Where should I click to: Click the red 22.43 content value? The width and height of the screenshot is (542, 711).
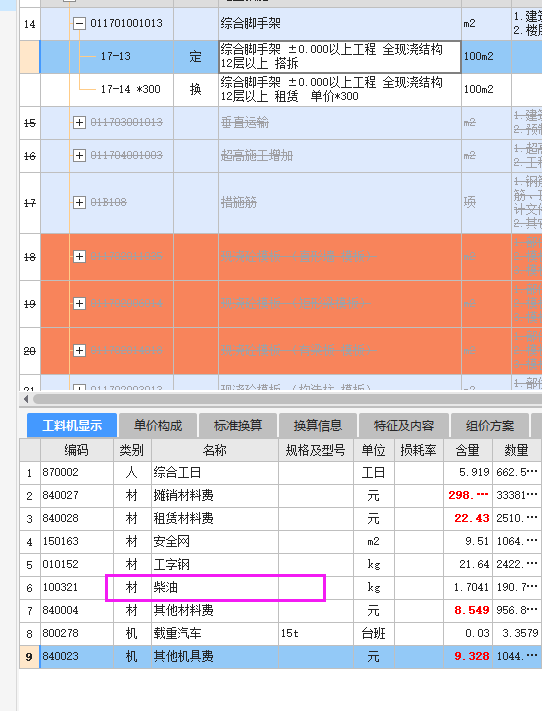pos(472,518)
